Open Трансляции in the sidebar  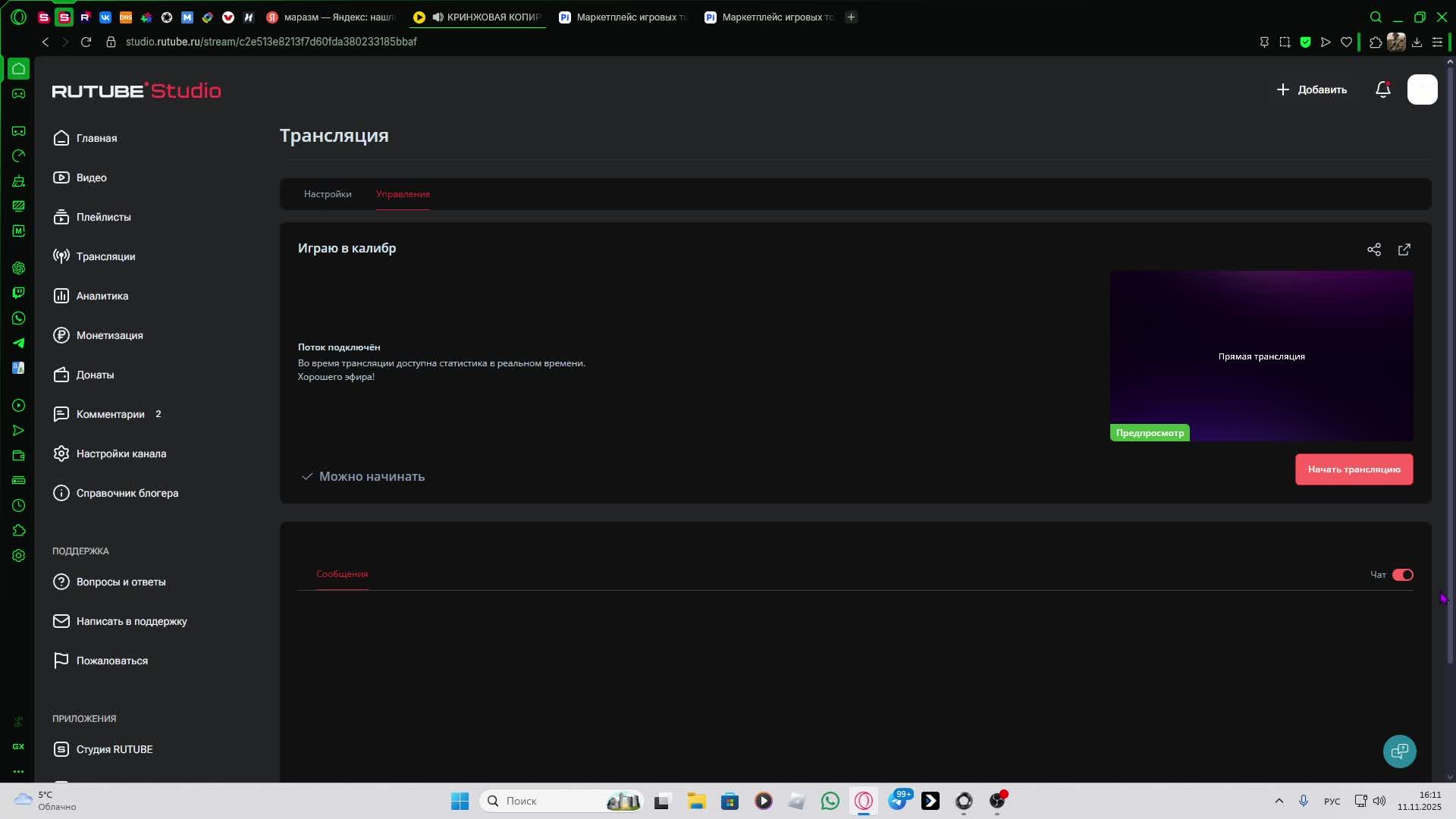pyautogui.click(x=105, y=256)
